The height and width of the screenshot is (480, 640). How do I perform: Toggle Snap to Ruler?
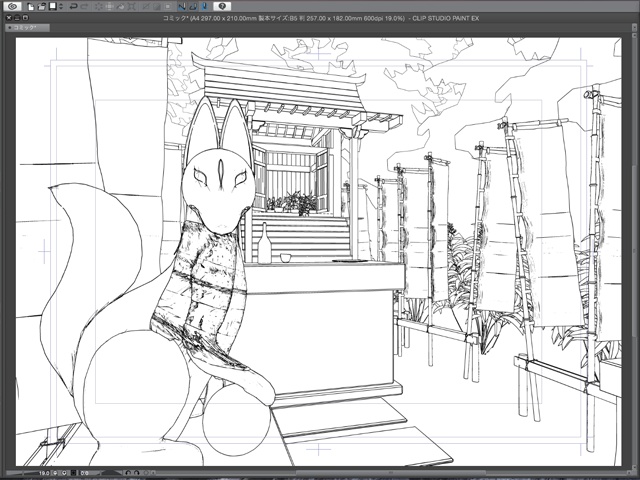[182, 6]
